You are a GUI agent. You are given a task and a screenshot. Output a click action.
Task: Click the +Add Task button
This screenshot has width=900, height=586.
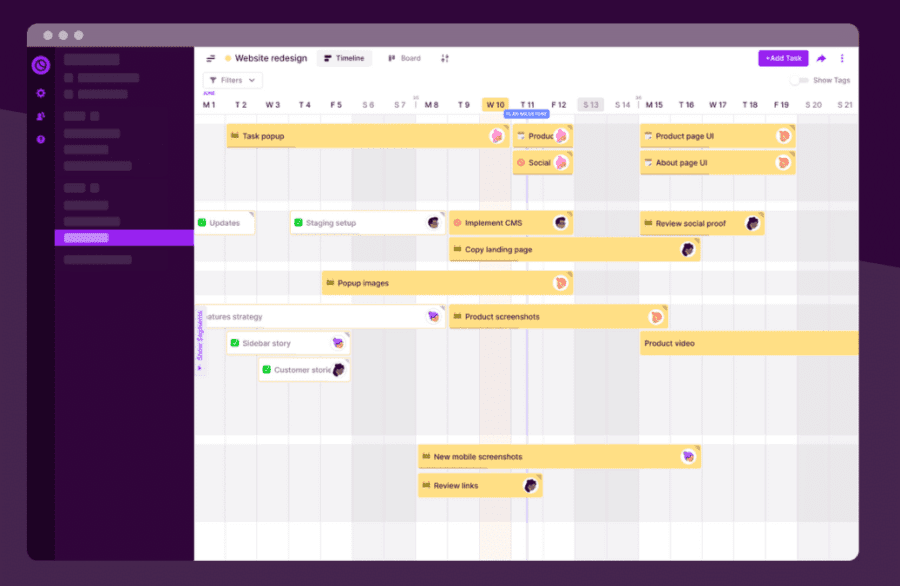(x=783, y=58)
